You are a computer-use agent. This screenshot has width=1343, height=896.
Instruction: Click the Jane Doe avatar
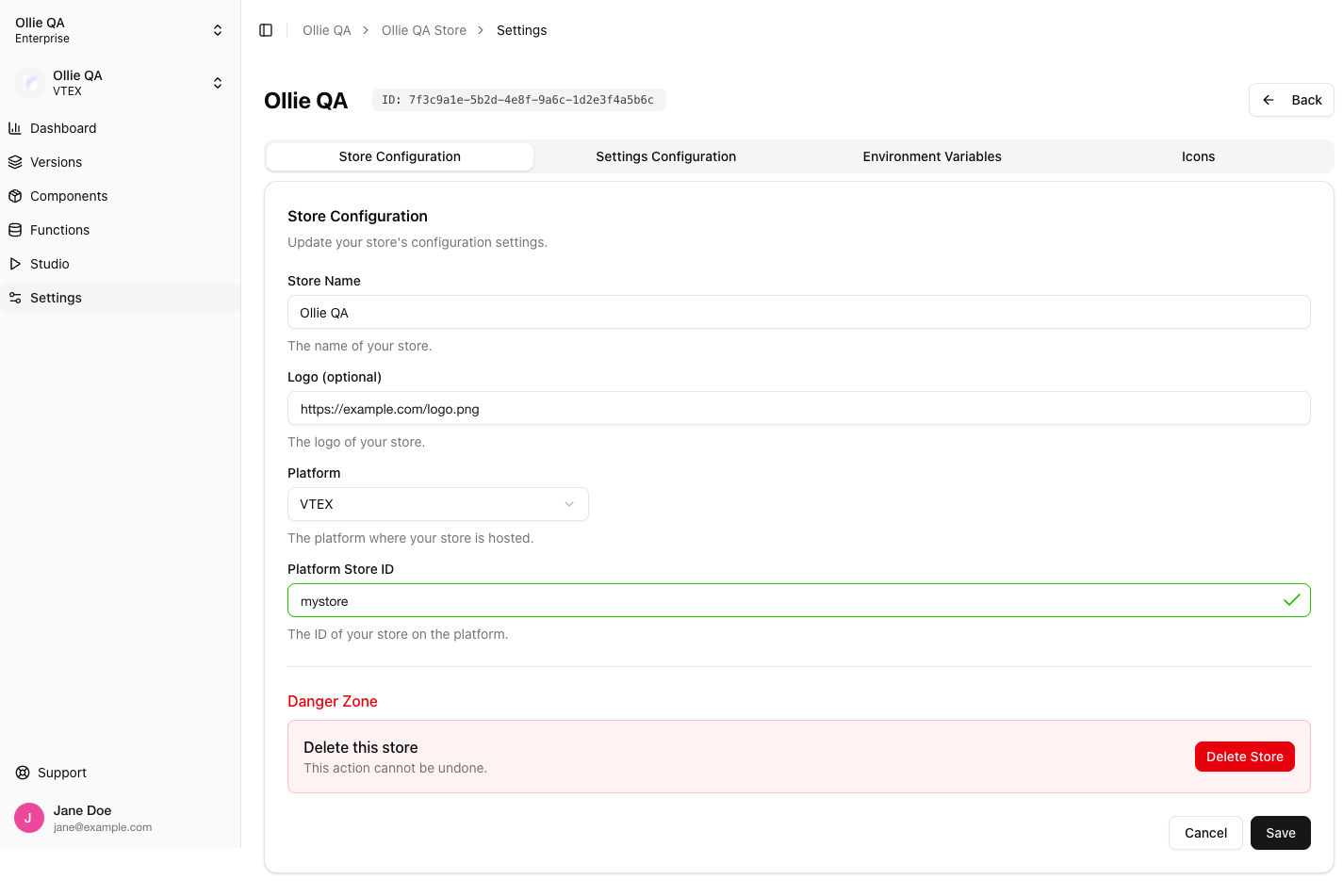(29, 818)
